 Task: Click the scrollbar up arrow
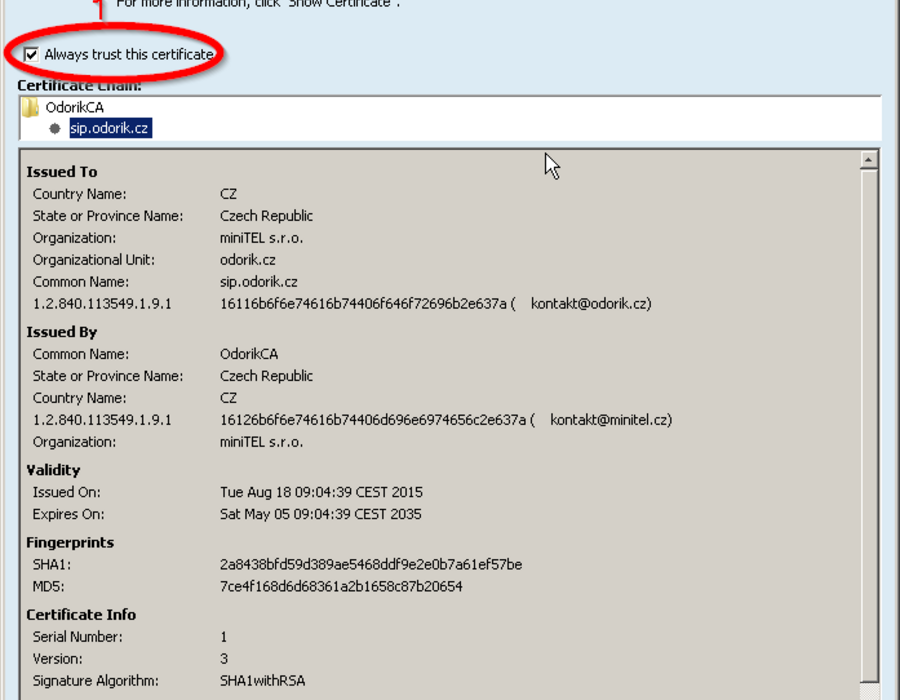point(869,160)
